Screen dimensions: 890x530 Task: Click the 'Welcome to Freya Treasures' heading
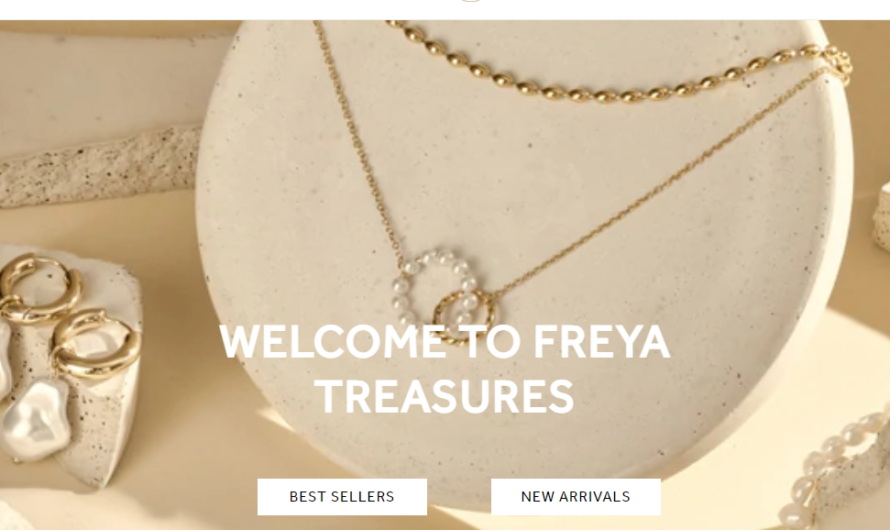445,369
